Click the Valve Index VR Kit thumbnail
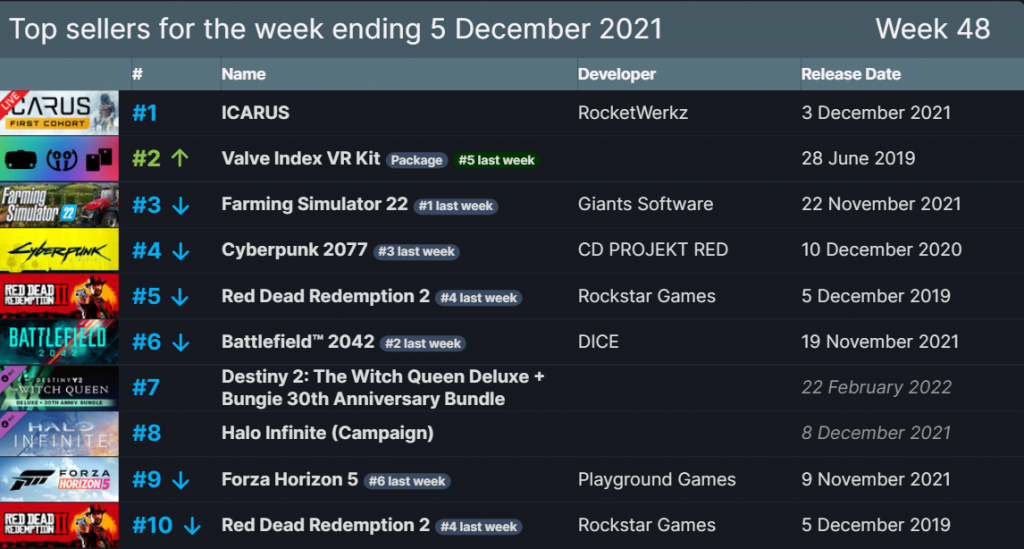The width and height of the screenshot is (1024, 549). 59,159
